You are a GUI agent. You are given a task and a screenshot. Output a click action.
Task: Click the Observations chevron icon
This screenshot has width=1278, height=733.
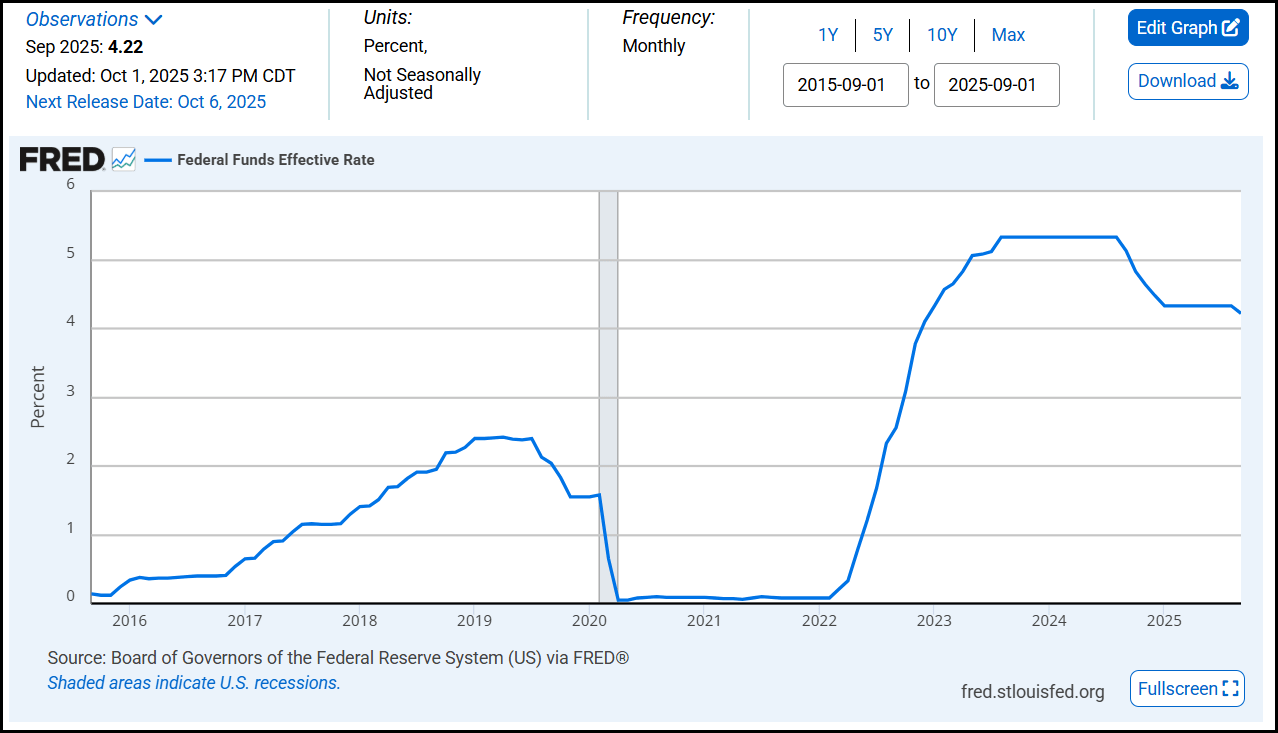tap(154, 18)
